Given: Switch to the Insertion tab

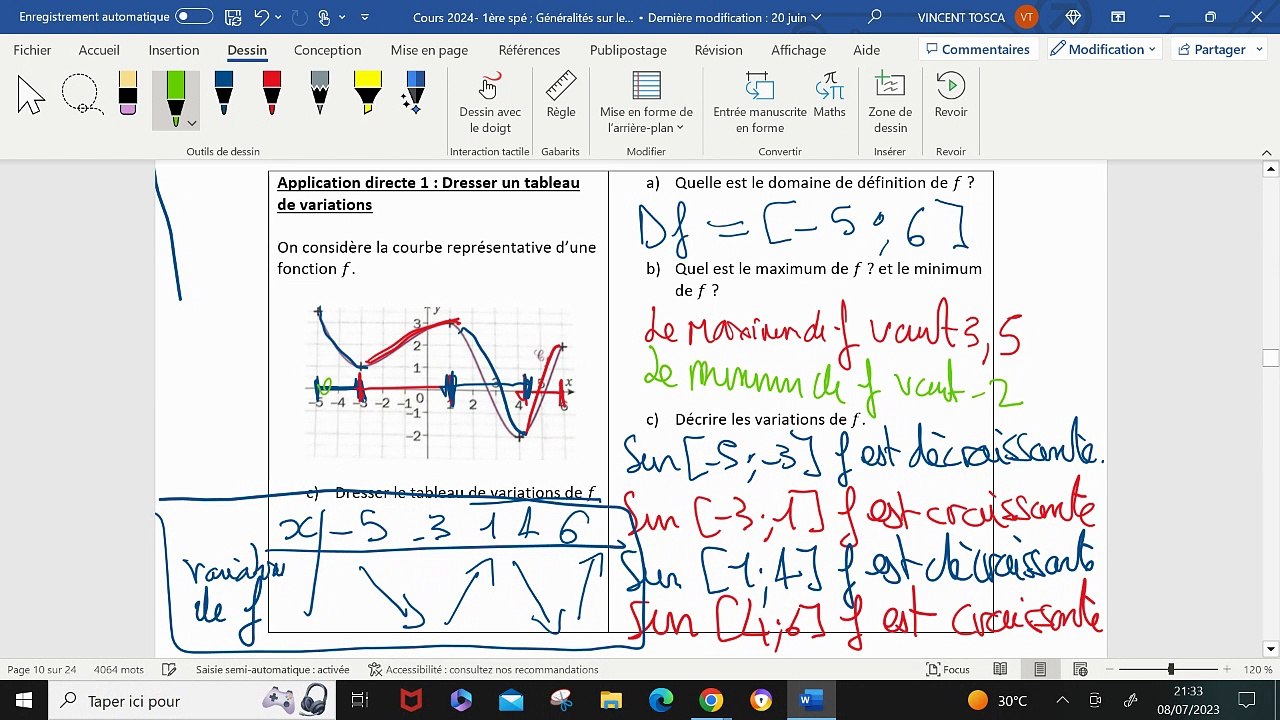Looking at the screenshot, I should (x=174, y=50).
